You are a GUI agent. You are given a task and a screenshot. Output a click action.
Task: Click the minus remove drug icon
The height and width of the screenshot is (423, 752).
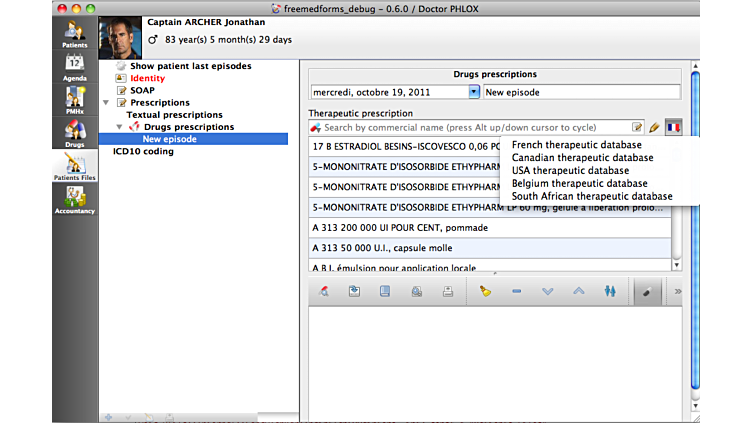click(516, 291)
